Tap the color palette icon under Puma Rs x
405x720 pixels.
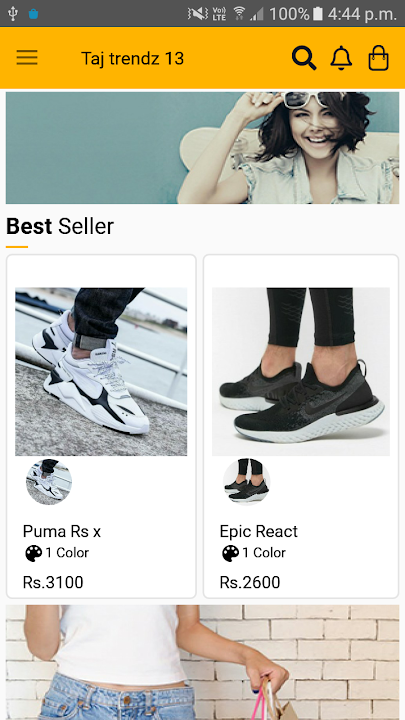pyautogui.click(x=34, y=553)
